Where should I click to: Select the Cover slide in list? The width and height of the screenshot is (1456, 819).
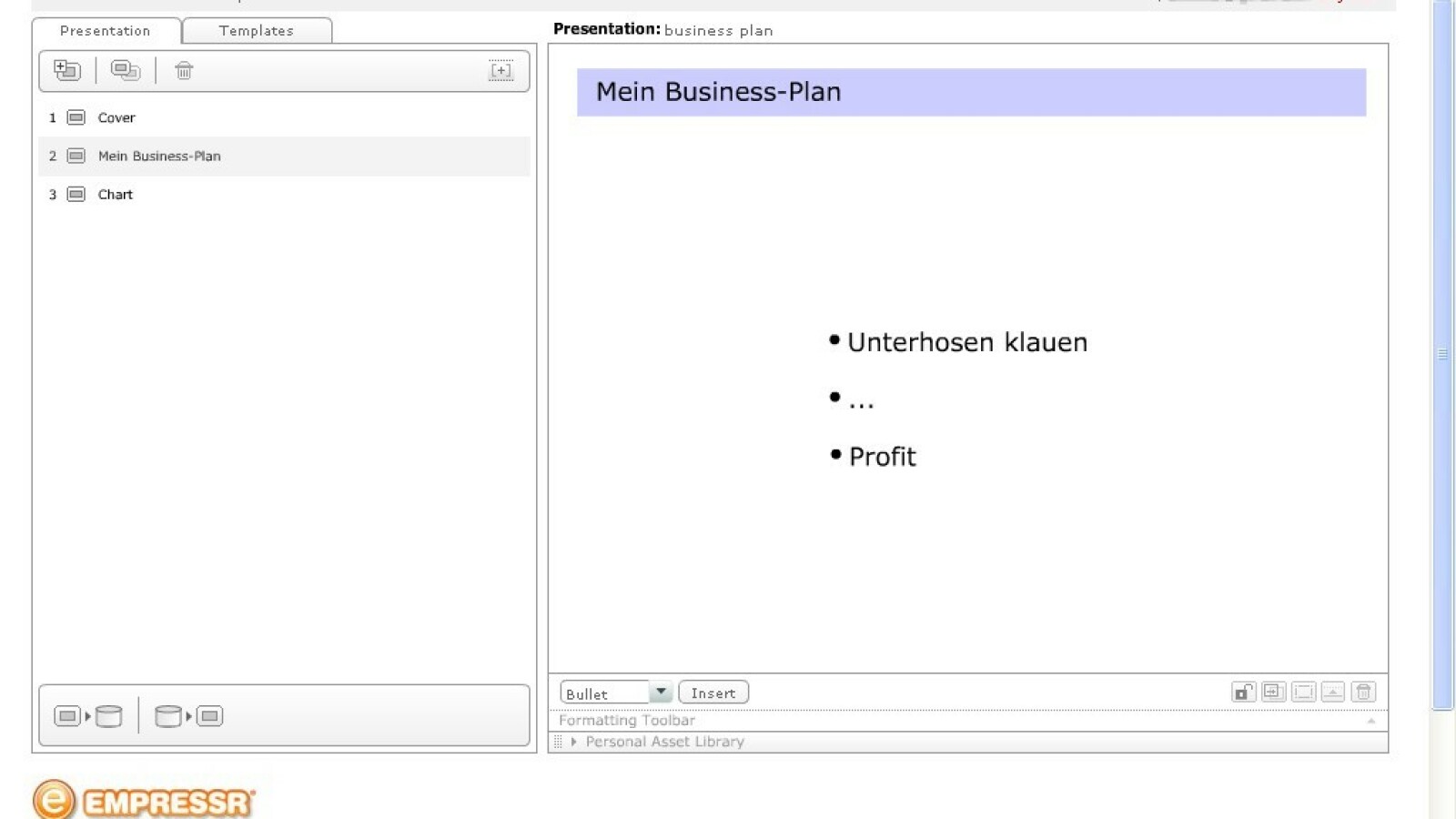point(116,118)
